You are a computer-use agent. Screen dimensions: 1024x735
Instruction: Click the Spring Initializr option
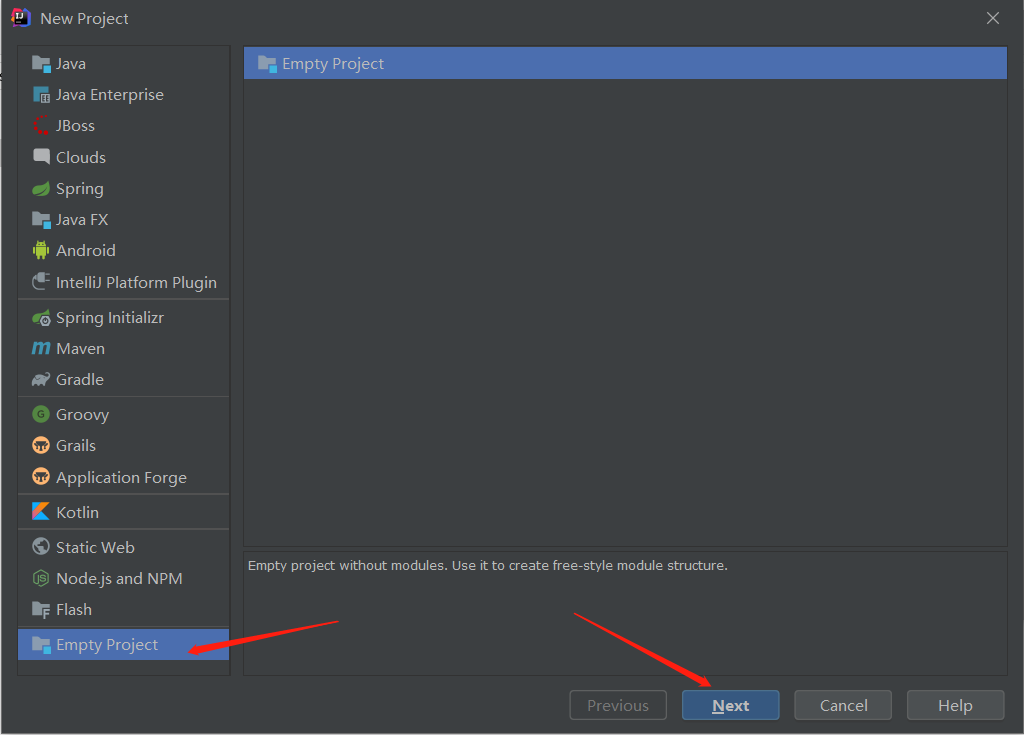(x=105, y=317)
